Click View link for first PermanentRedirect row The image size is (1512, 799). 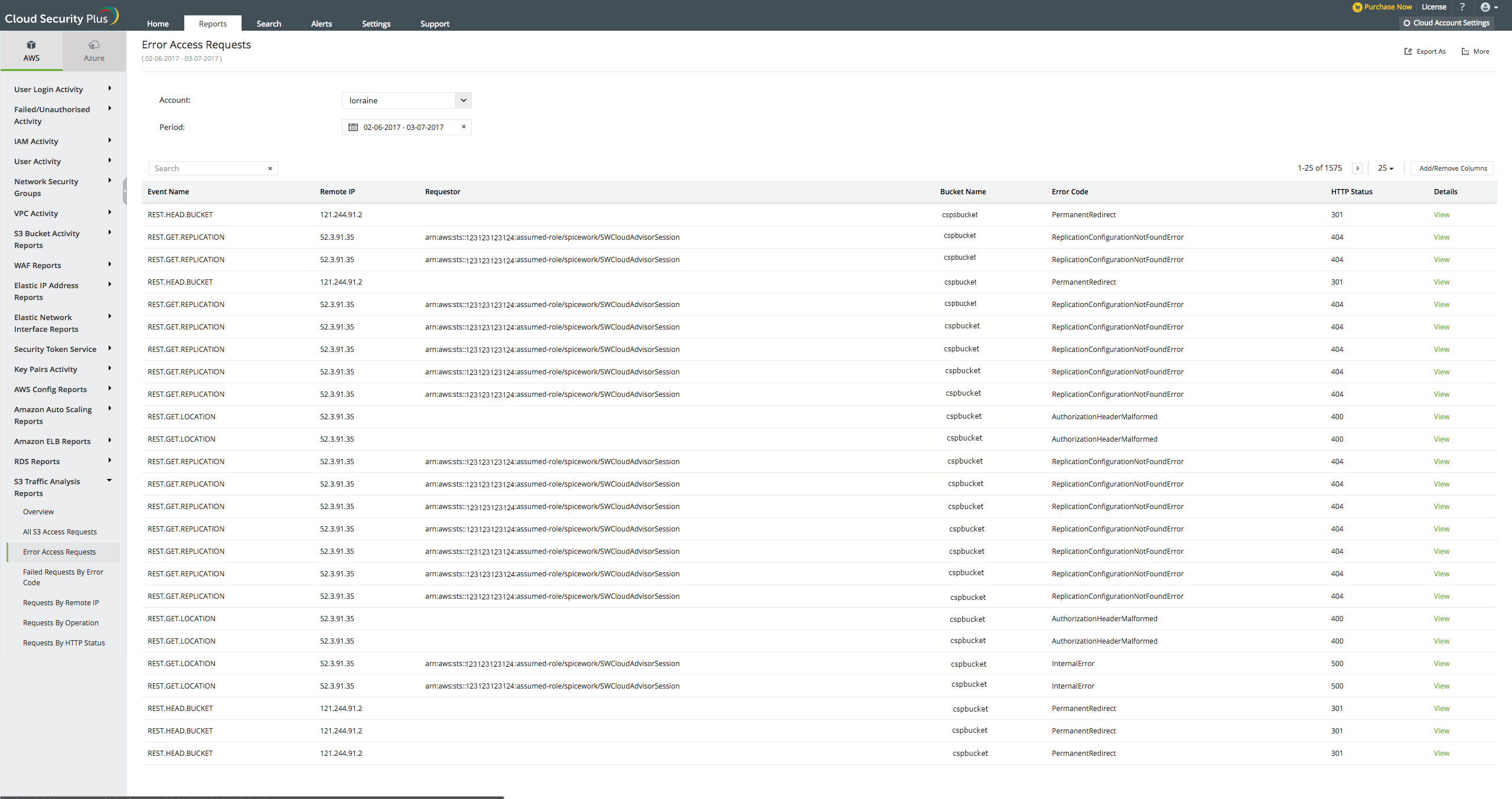(x=1441, y=214)
